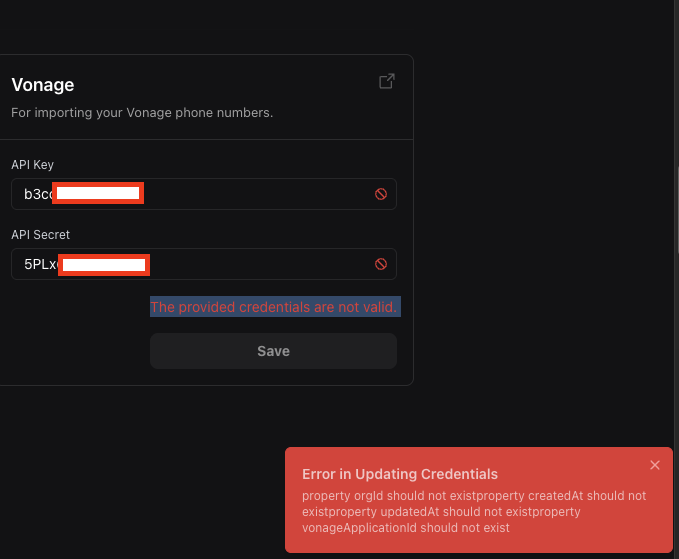Click the red box covering the API Key value
The width and height of the screenshot is (679, 559).
coord(99,194)
